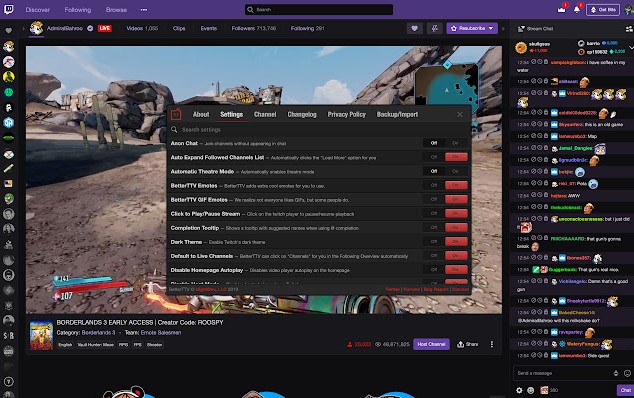Switch to the Changelog tab
The image size is (634, 398).
302,114
